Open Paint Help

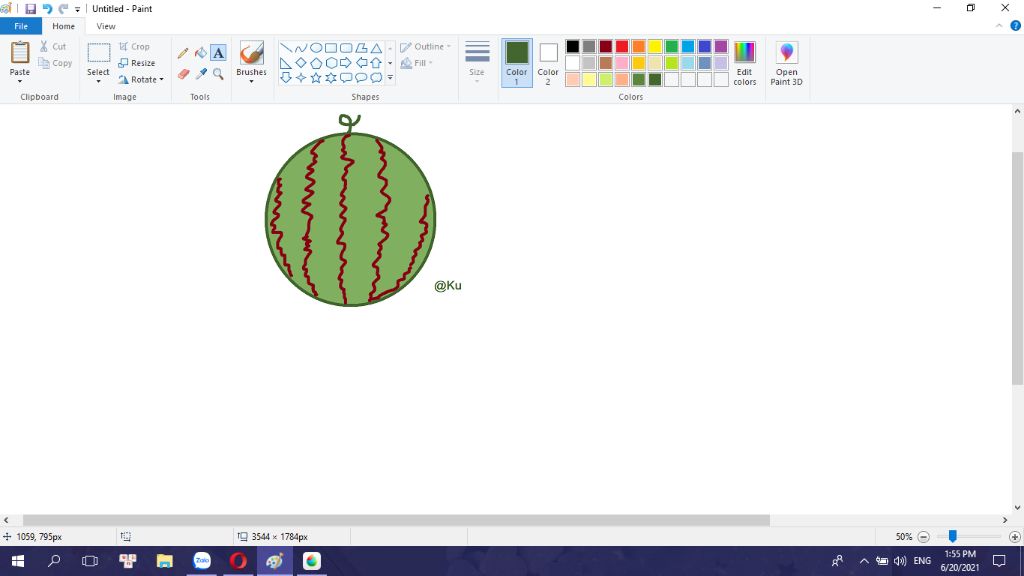(x=1016, y=25)
